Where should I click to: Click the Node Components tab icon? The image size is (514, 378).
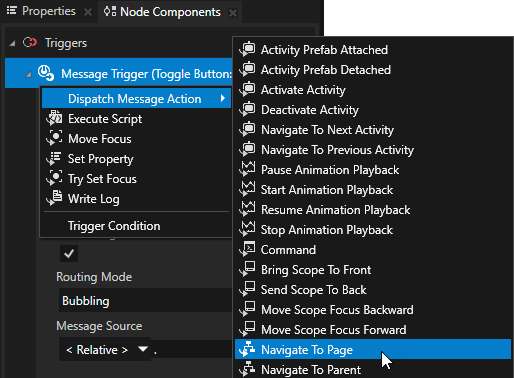(x=110, y=11)
